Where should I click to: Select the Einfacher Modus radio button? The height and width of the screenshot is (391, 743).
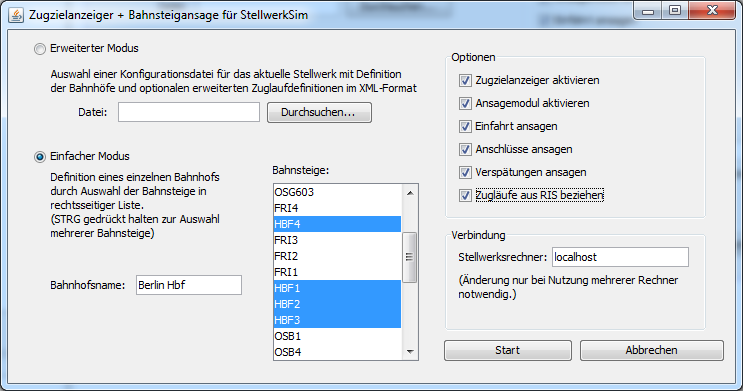click(40, 157)
